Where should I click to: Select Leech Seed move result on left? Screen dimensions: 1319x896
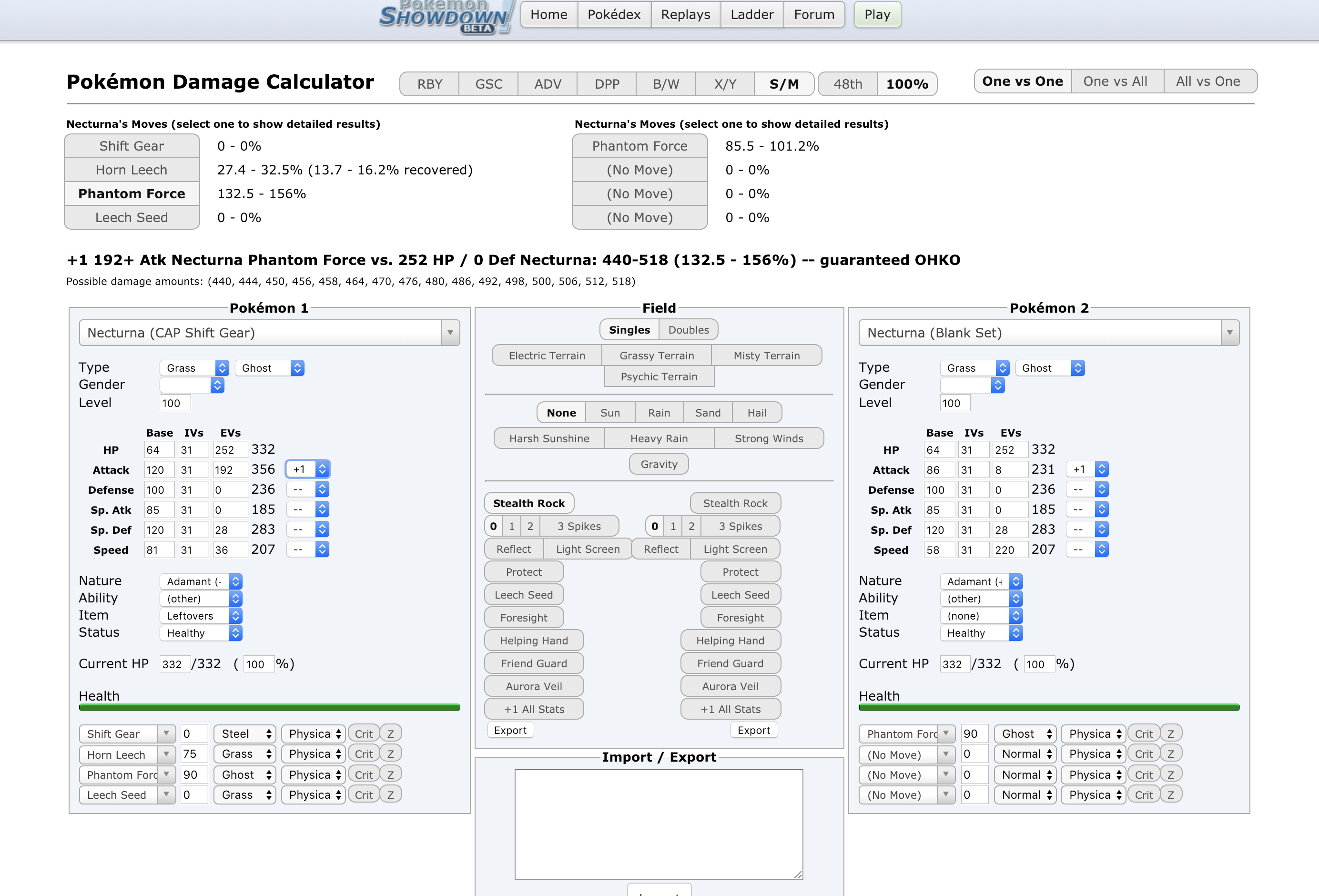coord(132,217)
